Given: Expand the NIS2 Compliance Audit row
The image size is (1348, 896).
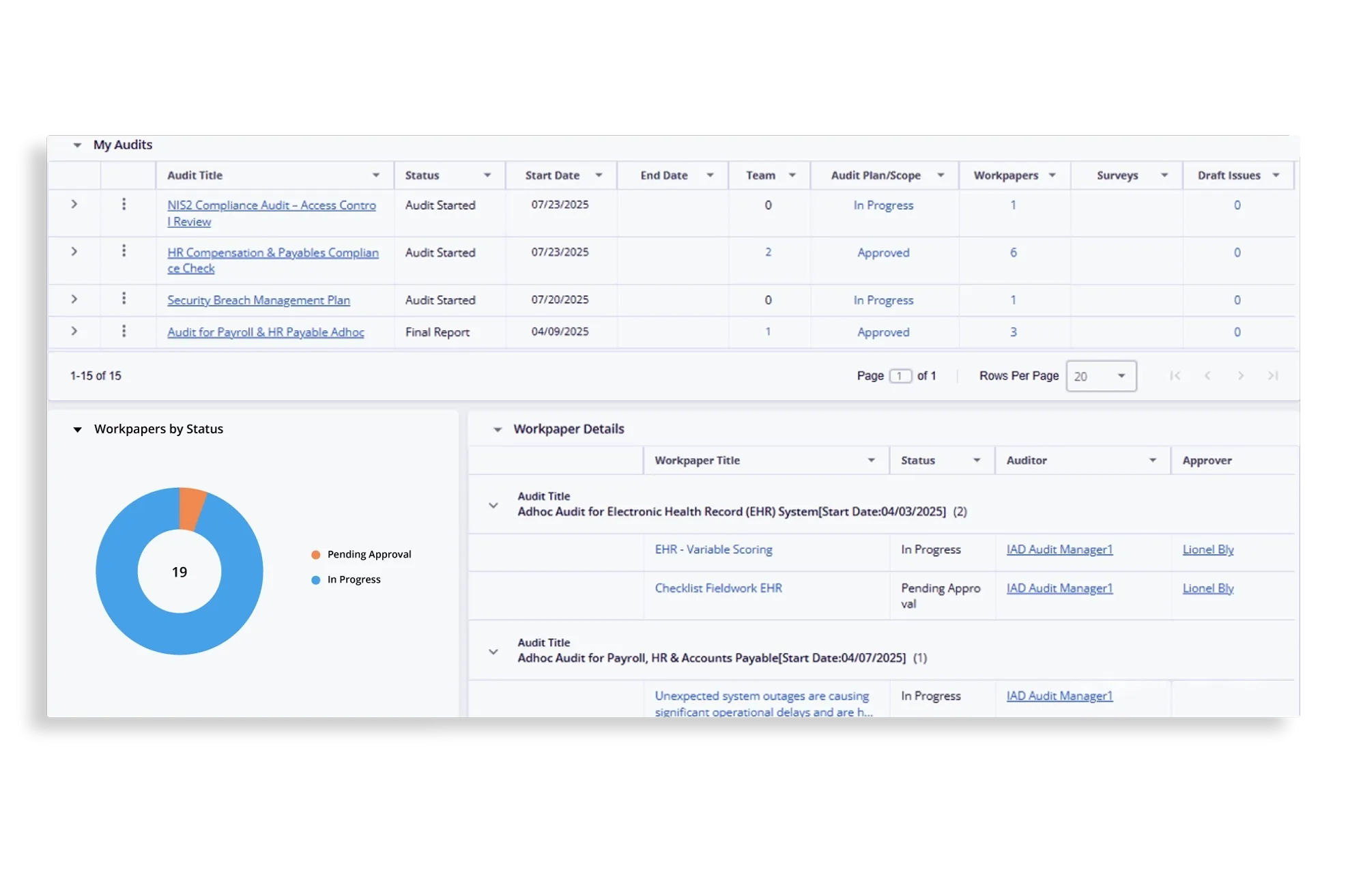Looking at the screenshot, I should tap(74, 204).
